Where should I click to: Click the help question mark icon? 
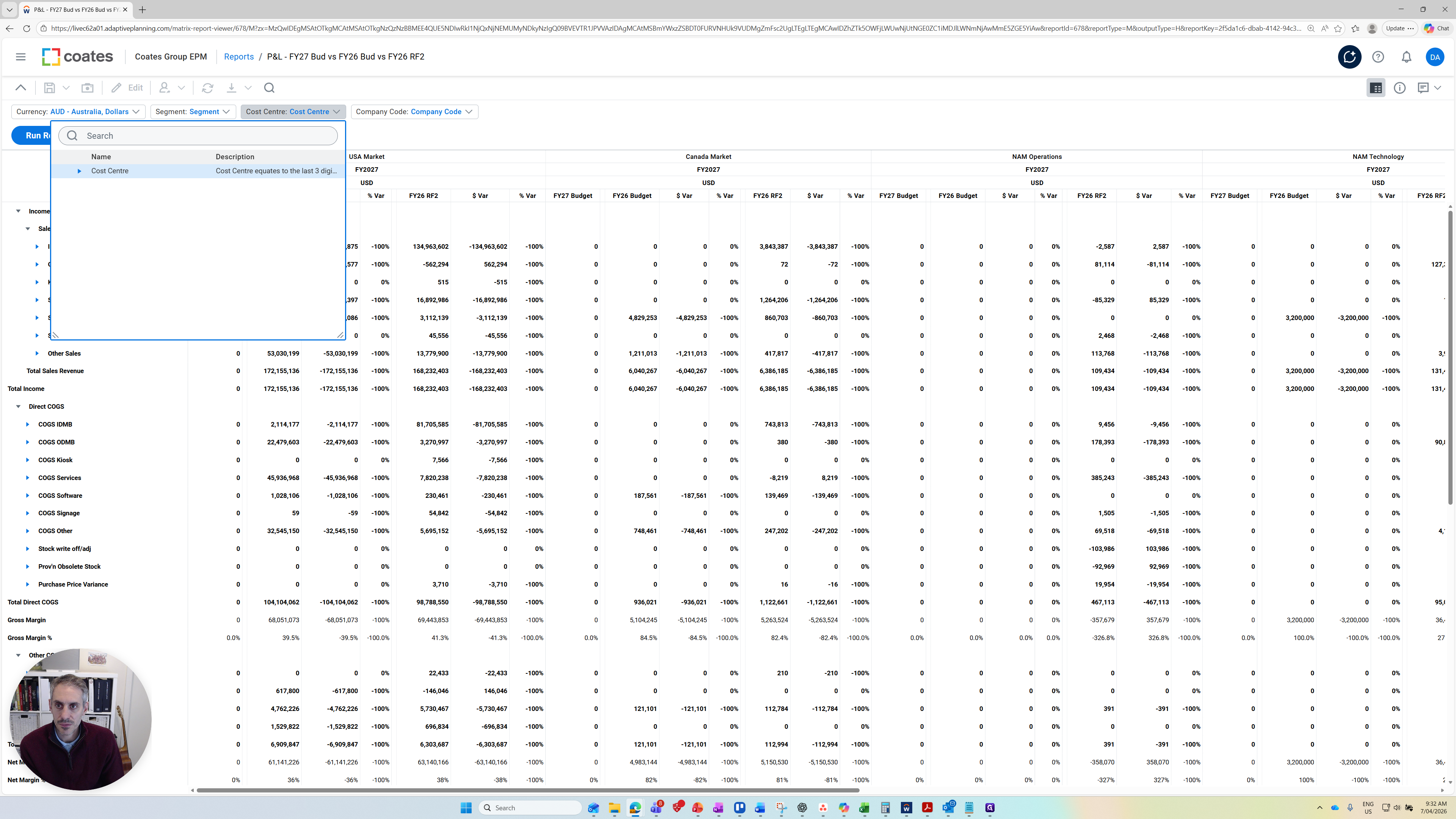pos(1378,56)
